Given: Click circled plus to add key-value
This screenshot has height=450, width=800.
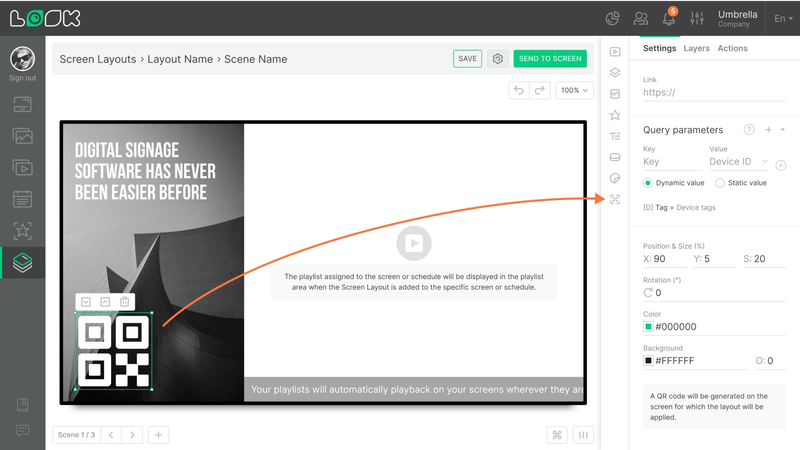Looking at the screenshot, I should [x=781, y=165].
